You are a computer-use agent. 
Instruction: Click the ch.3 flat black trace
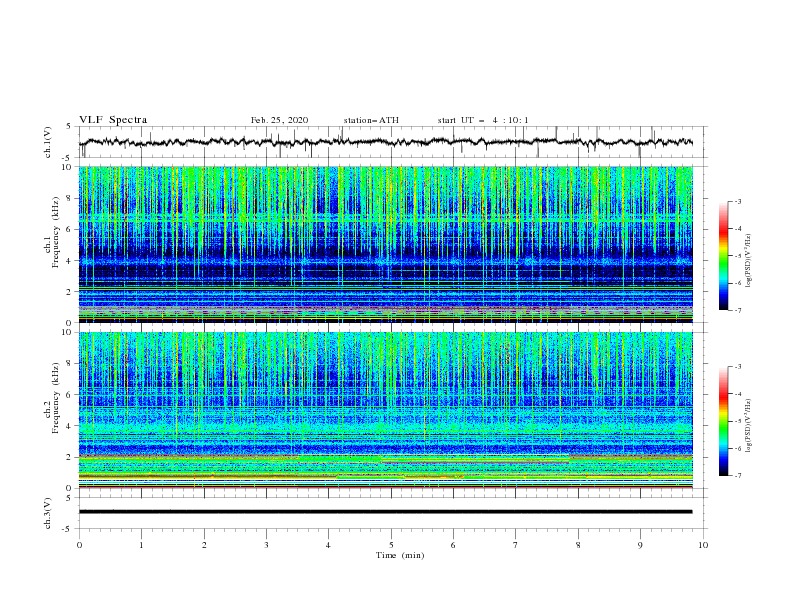pos(386,512)
